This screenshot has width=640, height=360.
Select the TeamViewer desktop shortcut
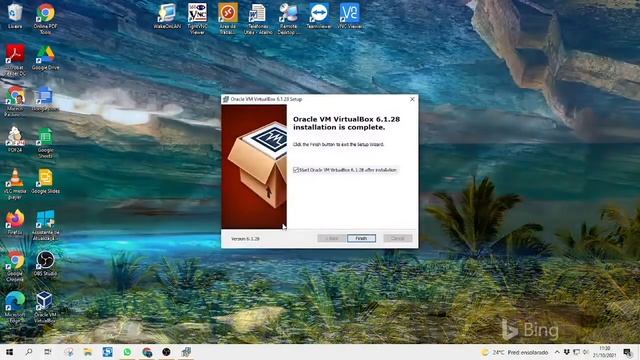tap(319, 16)
